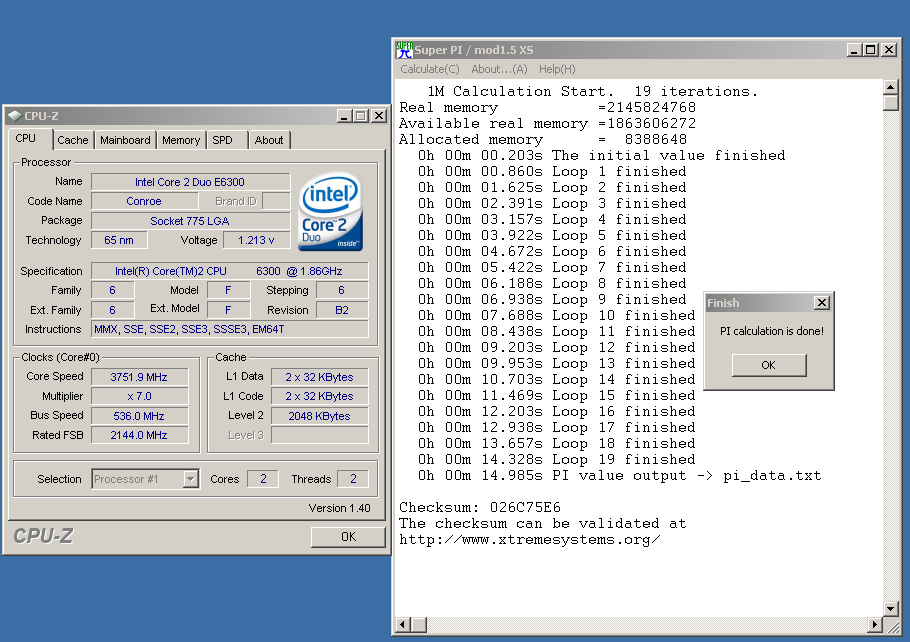Click the PI calculation is done! message

click(771, 331)
